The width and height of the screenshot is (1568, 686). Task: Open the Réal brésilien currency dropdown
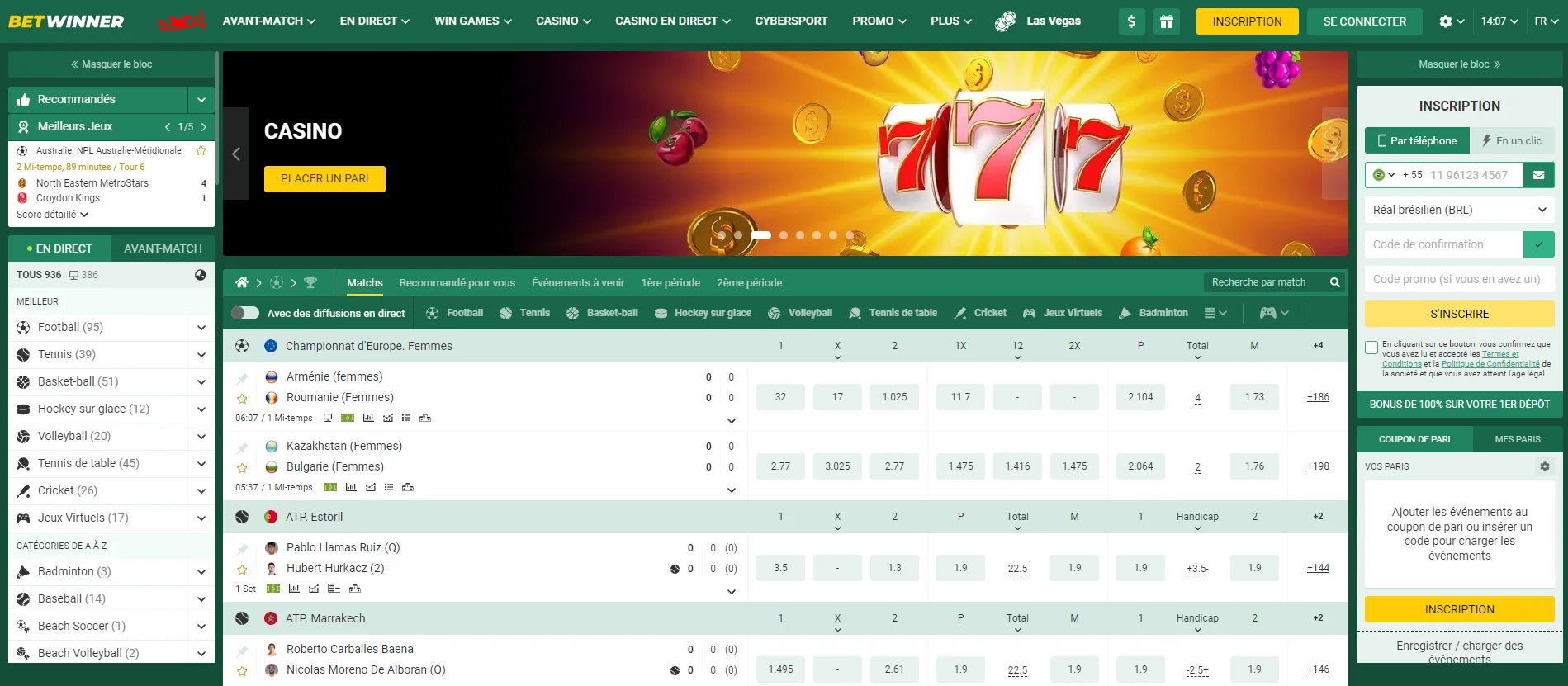point(1460,210)
